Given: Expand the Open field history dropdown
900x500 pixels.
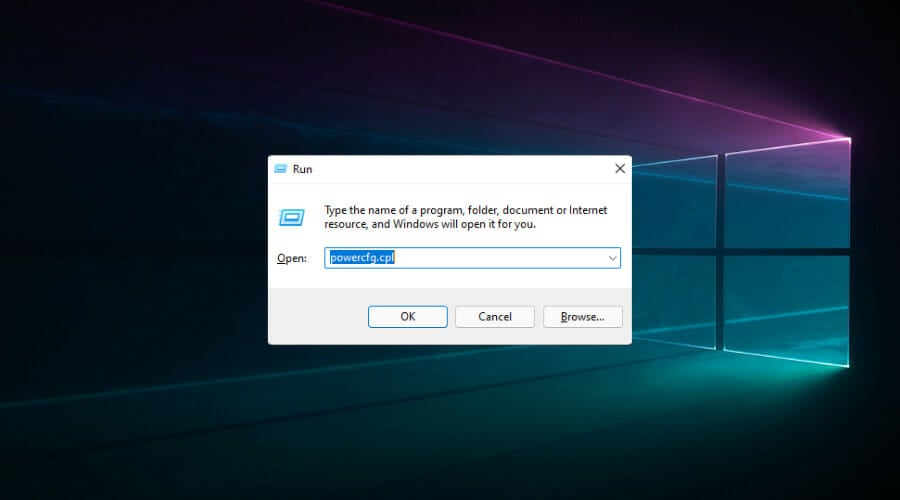Looking at the screenshot, I should point(612,258).
